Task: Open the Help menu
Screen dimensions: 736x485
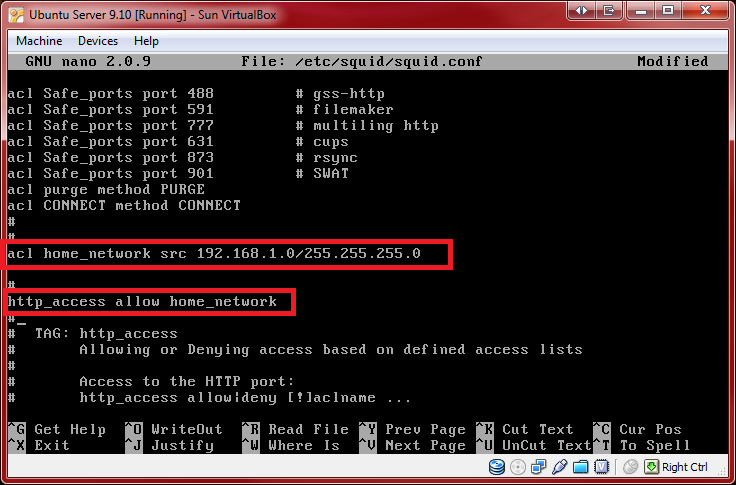Action: 146,41
